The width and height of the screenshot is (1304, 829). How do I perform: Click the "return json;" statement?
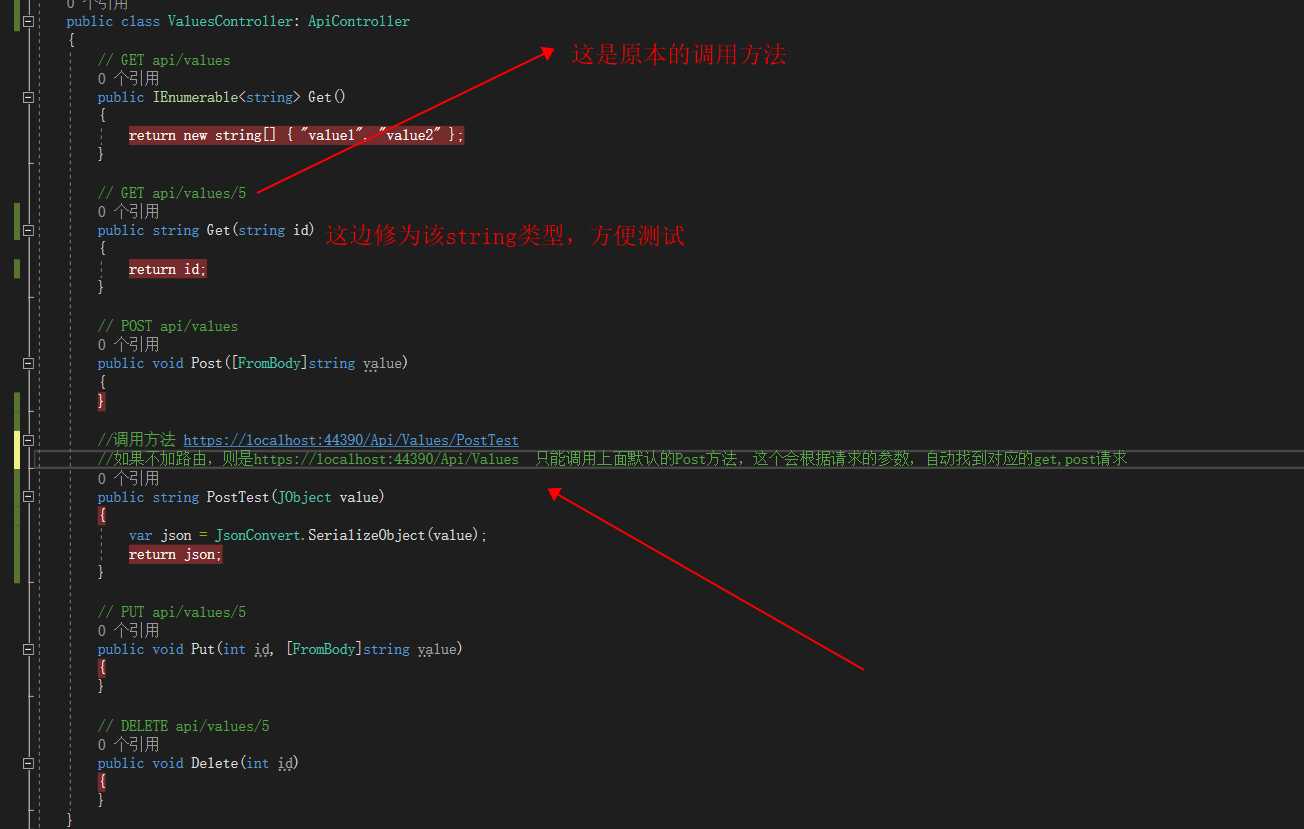(x=175, y=554)
